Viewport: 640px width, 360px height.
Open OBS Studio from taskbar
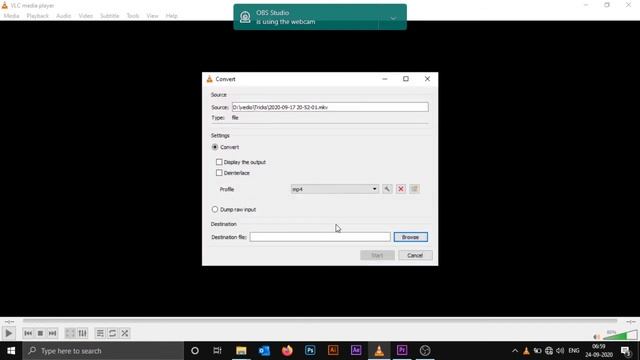click(x=425, y=351)
